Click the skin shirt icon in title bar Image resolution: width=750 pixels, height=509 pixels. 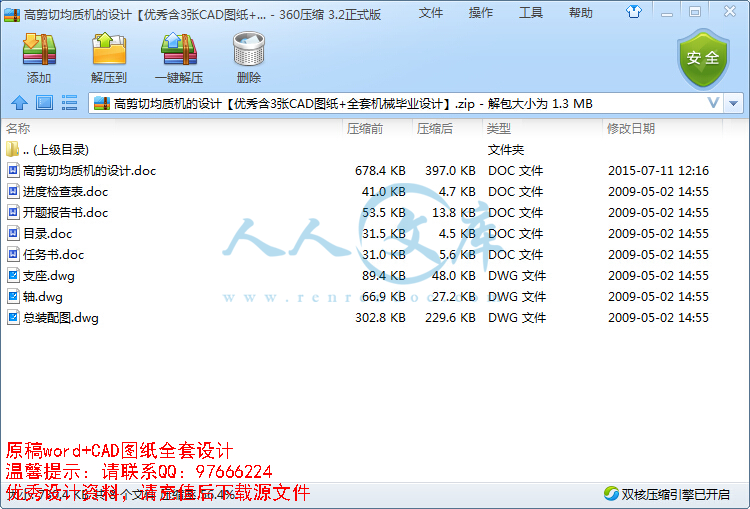click(634, 11)
